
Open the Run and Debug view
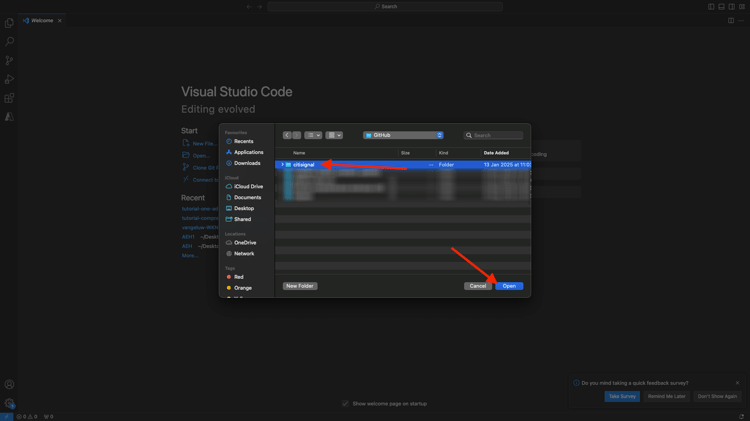coord(9,79)
